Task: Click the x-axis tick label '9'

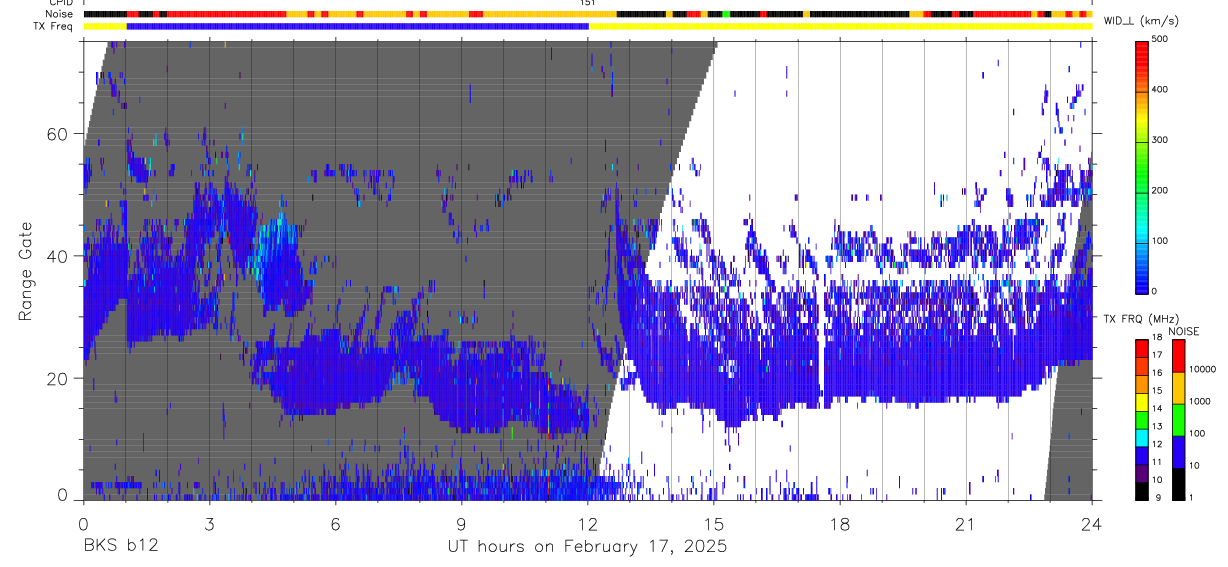Action: click(x=461, y=524)
